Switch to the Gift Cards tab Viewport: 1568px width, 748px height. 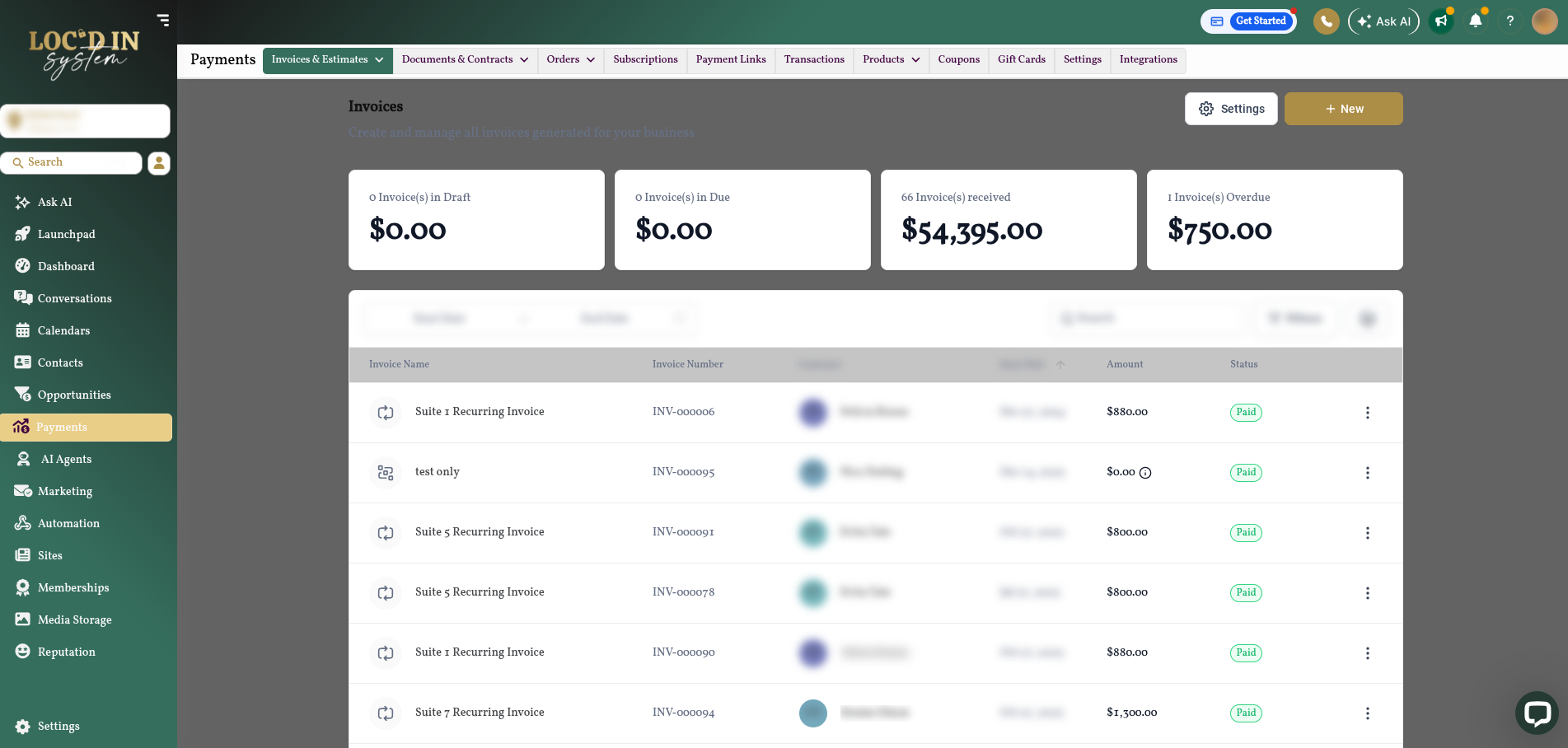pyautogui.click(x=1022, y=60)
